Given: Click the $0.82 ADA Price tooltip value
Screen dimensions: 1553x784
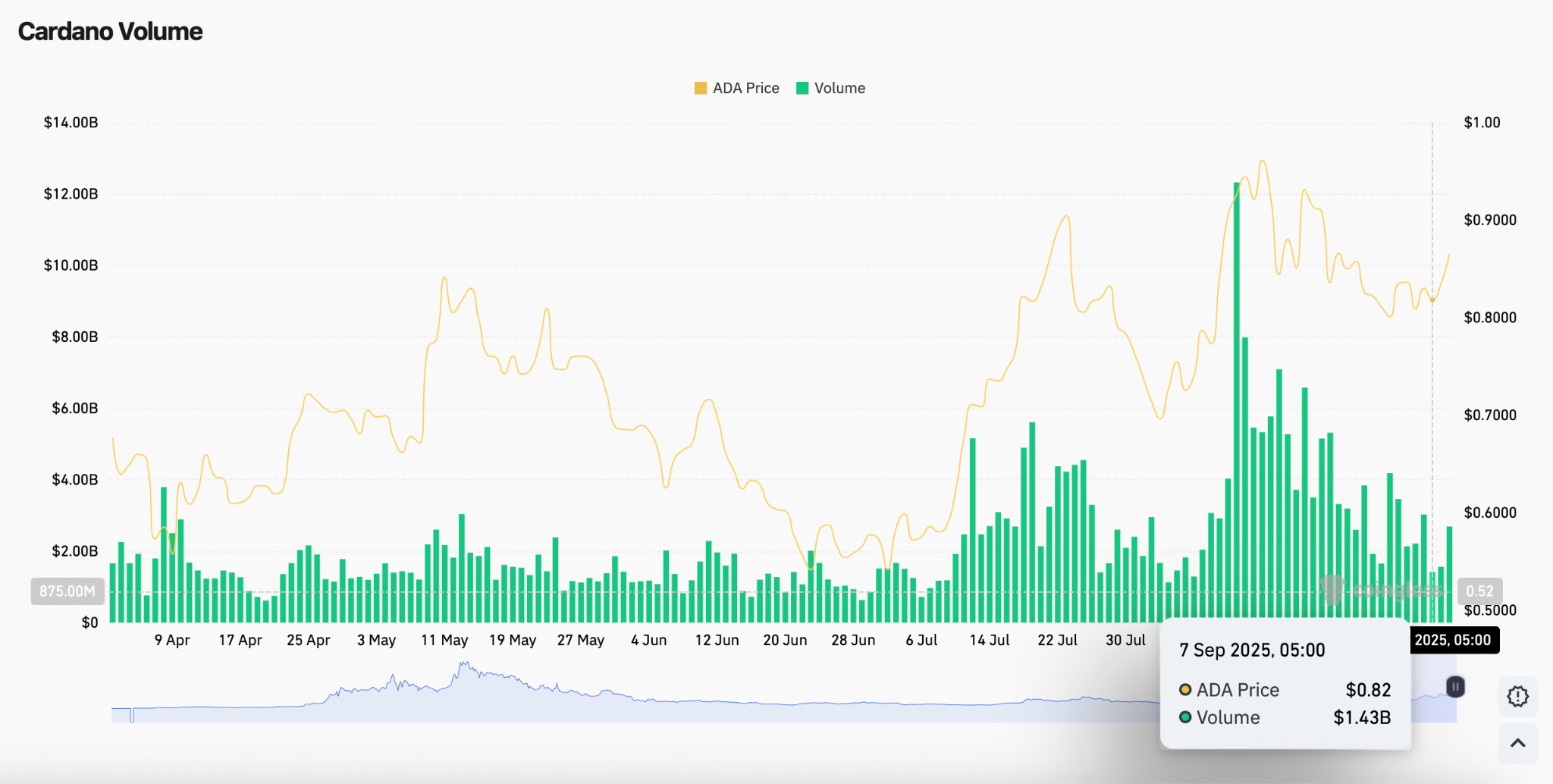Looking at the screenshot, I should pos(1368,690).
